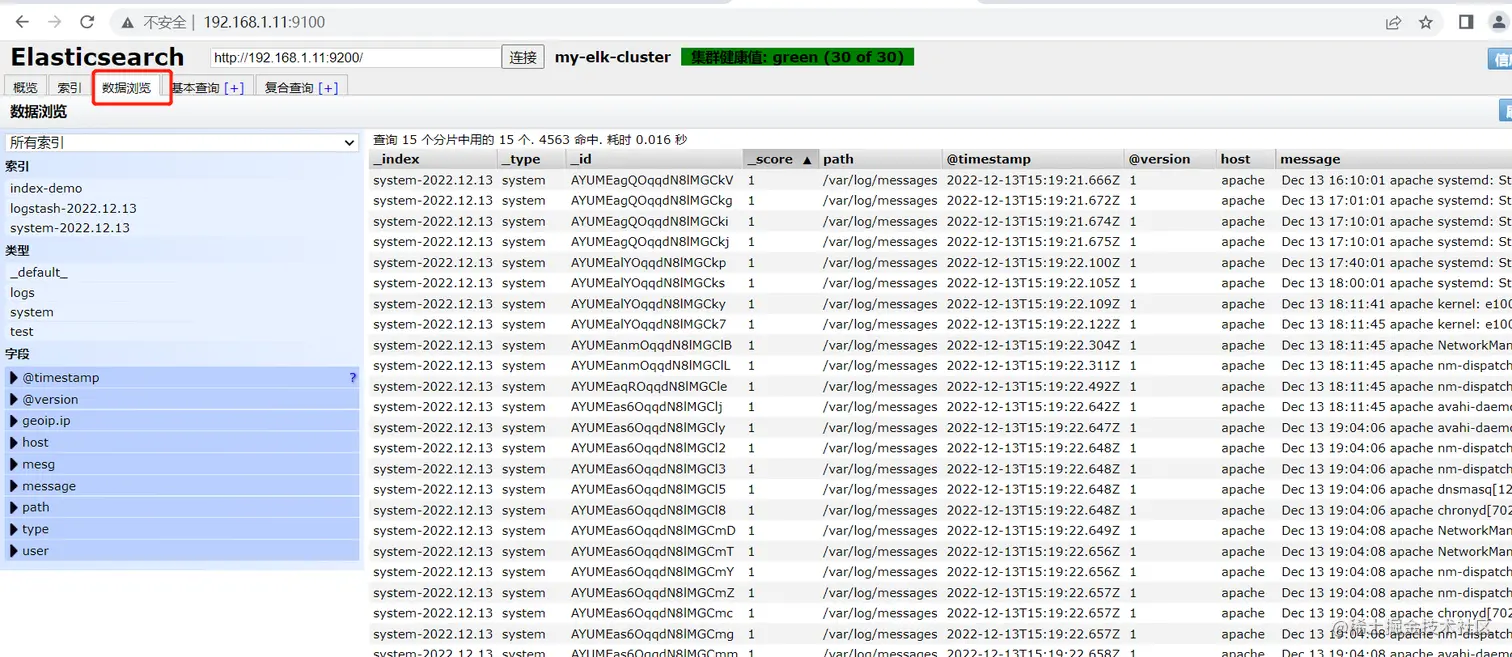Sort by the _id column header
The image size is (1512, 657).
(655, 159)
